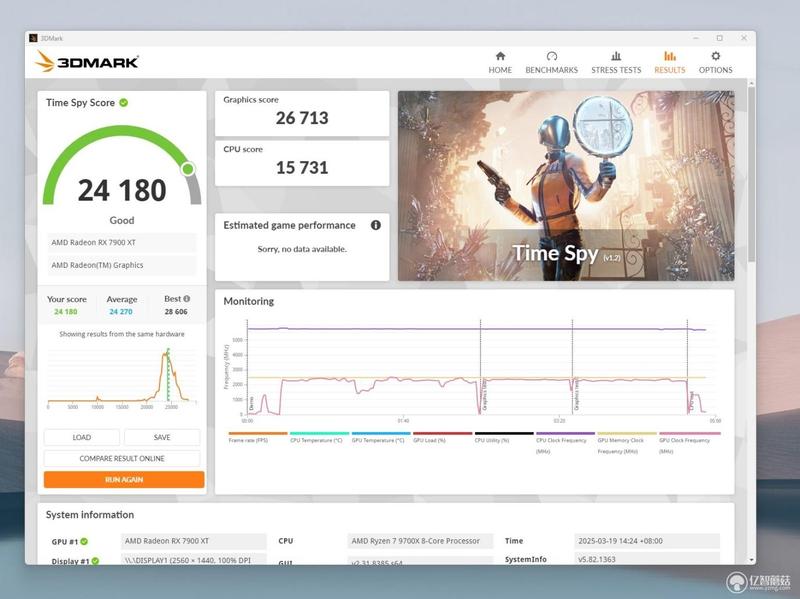Click the SAVE button
This screenshot has width=800, height=599.
coord(162,437)
